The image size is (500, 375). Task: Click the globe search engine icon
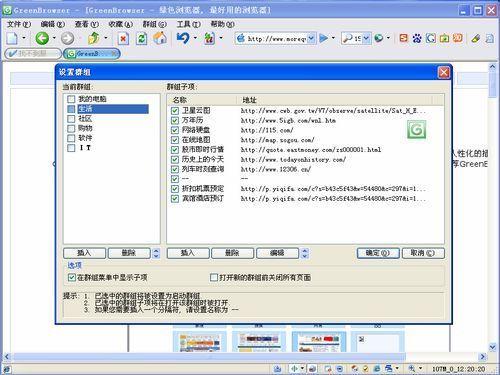point(379,38)
